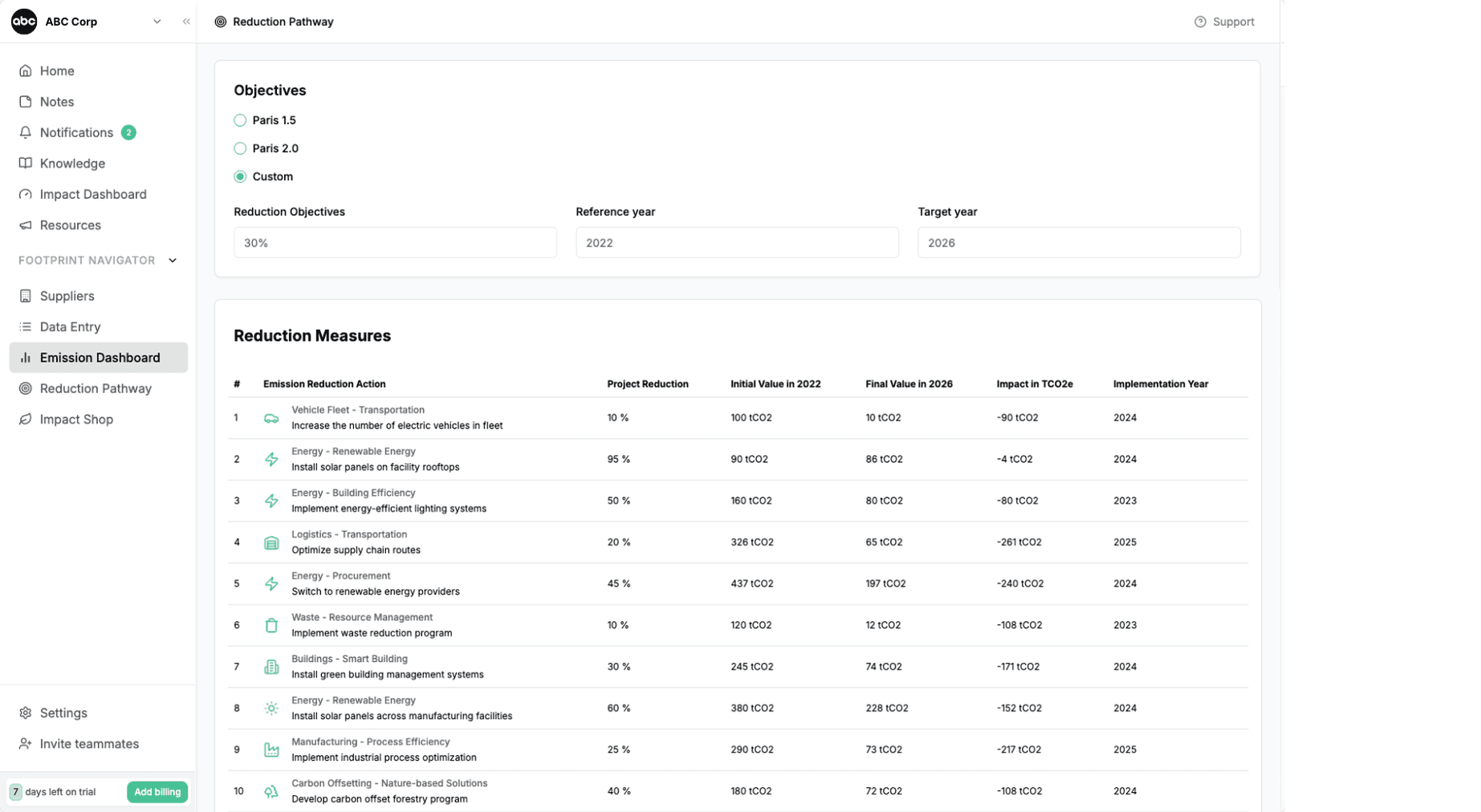Image resolution: width=1481 pixels, height=812 pixels.
Task: Go to Impact Dashboard
Action: tap(99, 194)
